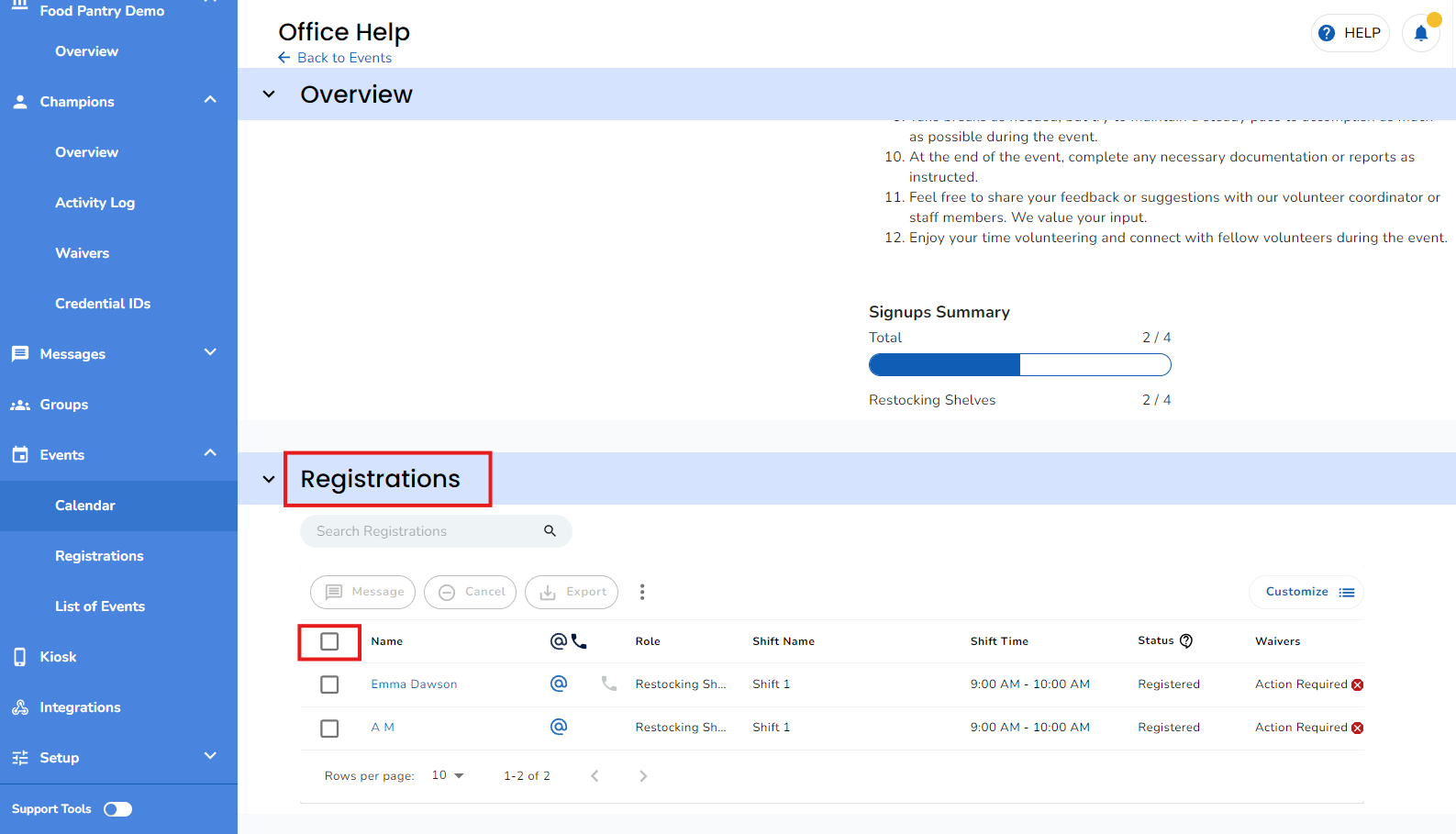Toggle the Support Tools switch
Screen dimensions: 1456x834
pyautogui.click(x=118, y=809)
